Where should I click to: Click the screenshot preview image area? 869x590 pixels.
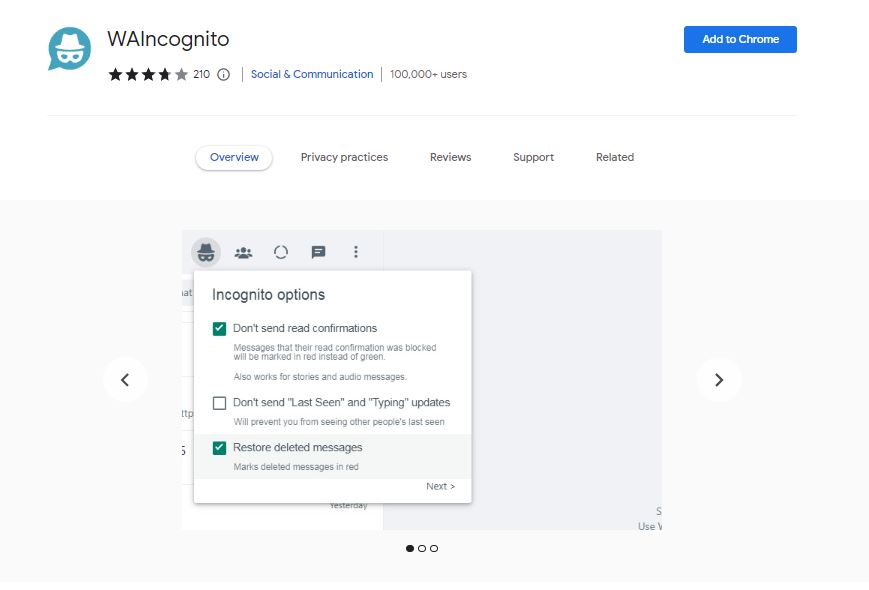tap(422, 380)
